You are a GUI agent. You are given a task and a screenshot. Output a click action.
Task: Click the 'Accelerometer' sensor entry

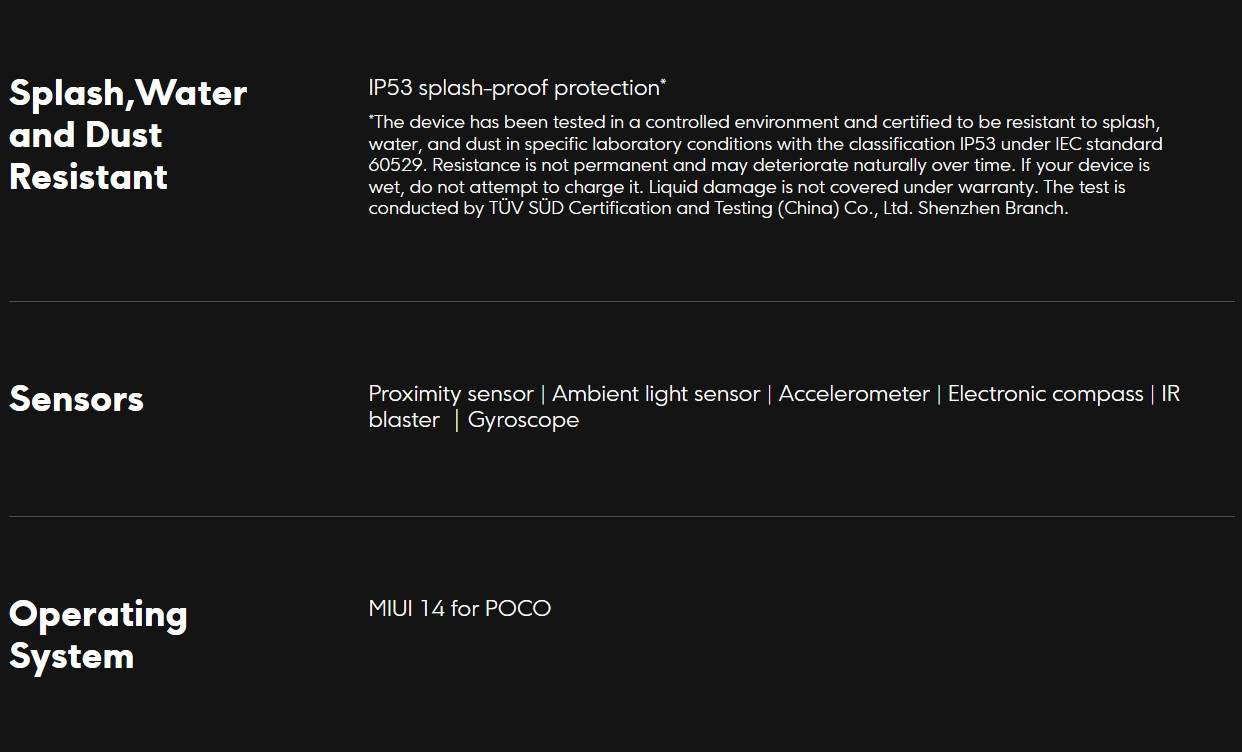click(854, 394)
